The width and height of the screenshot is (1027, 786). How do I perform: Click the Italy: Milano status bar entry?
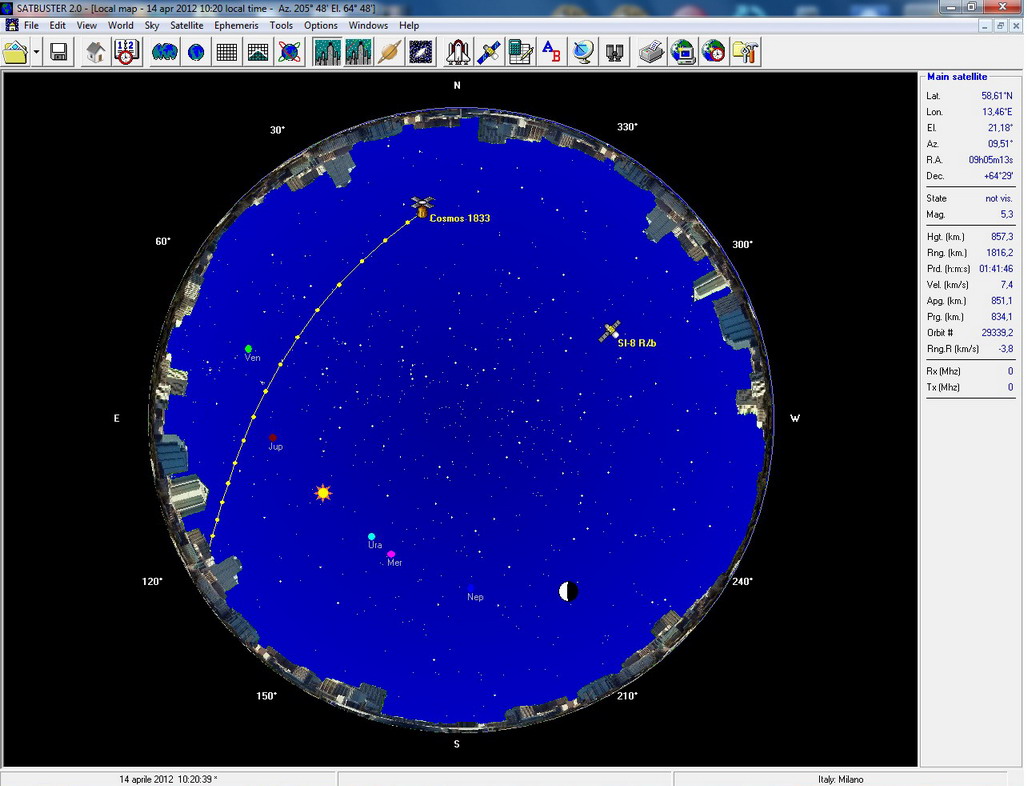click(x=840, y=779)
